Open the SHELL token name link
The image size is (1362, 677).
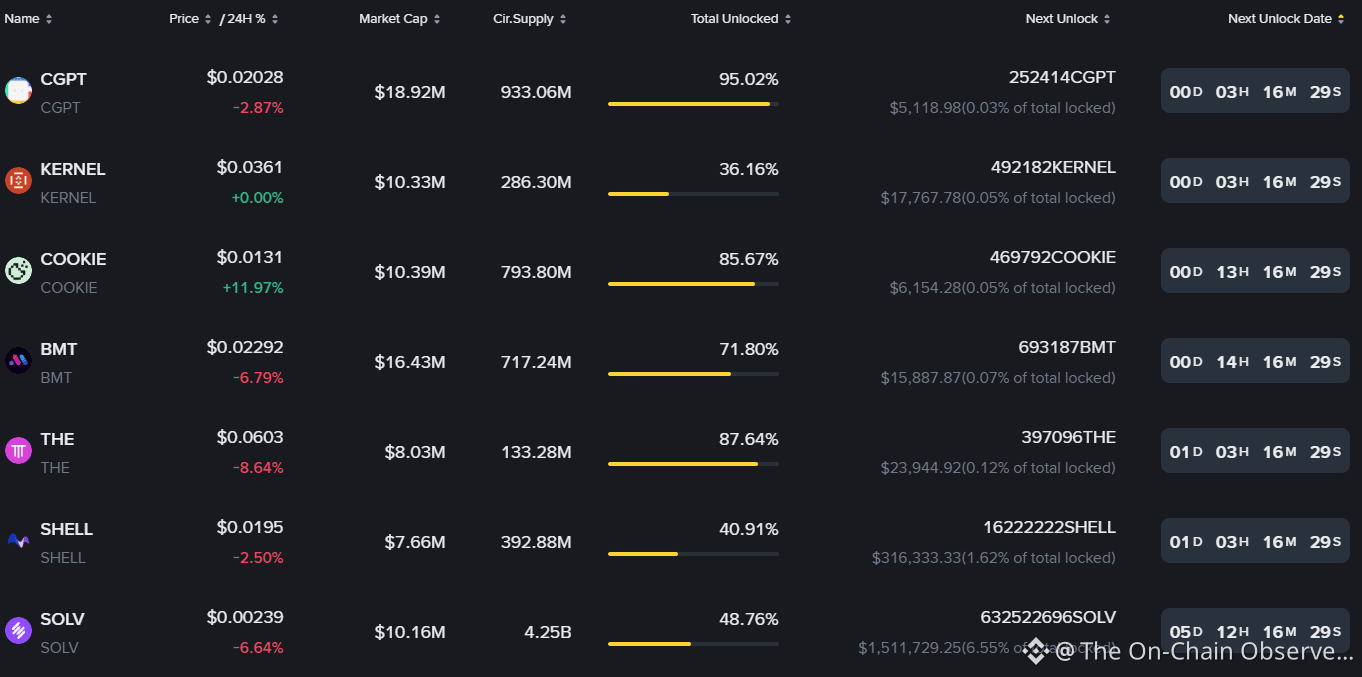[67, 529]
